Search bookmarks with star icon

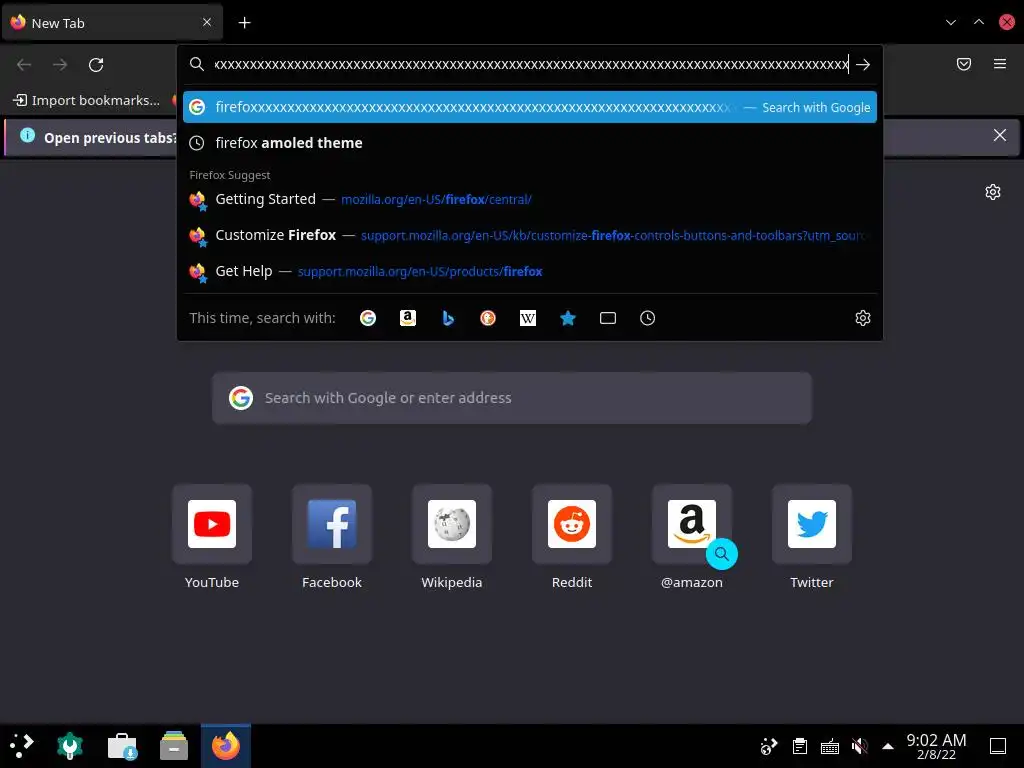click(x=568, y=318)
